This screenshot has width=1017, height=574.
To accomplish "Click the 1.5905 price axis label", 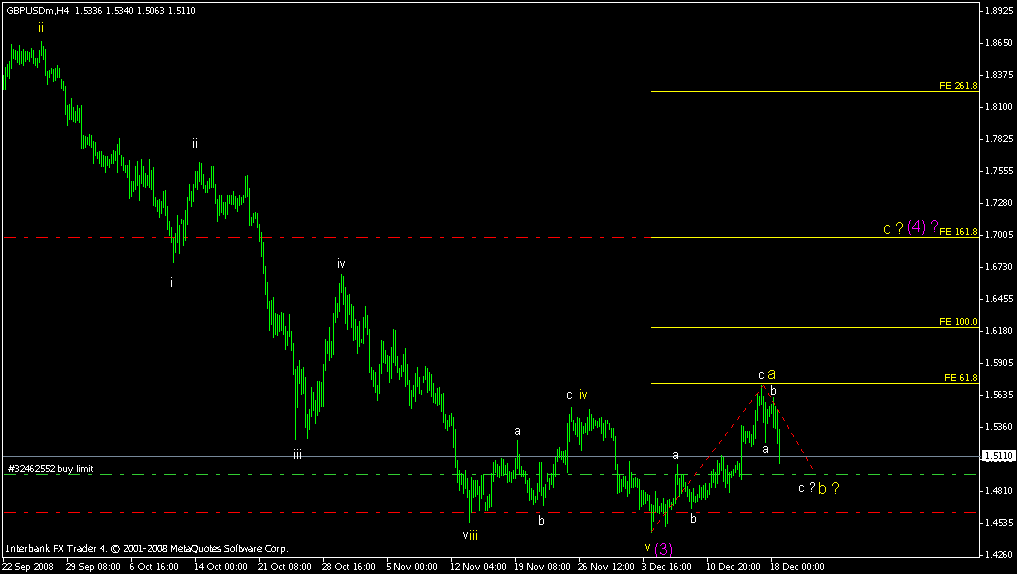I will point(999,363).
